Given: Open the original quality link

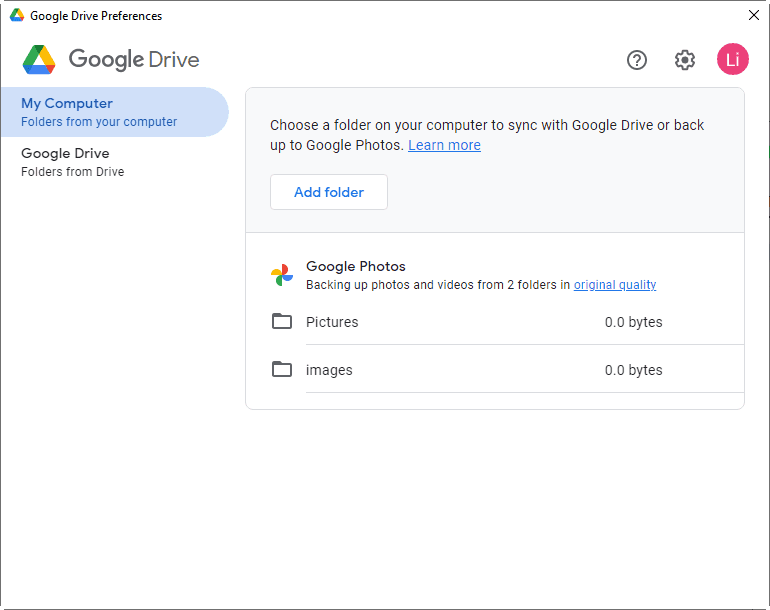Looking at the screenshot, I should click(615, 285).
